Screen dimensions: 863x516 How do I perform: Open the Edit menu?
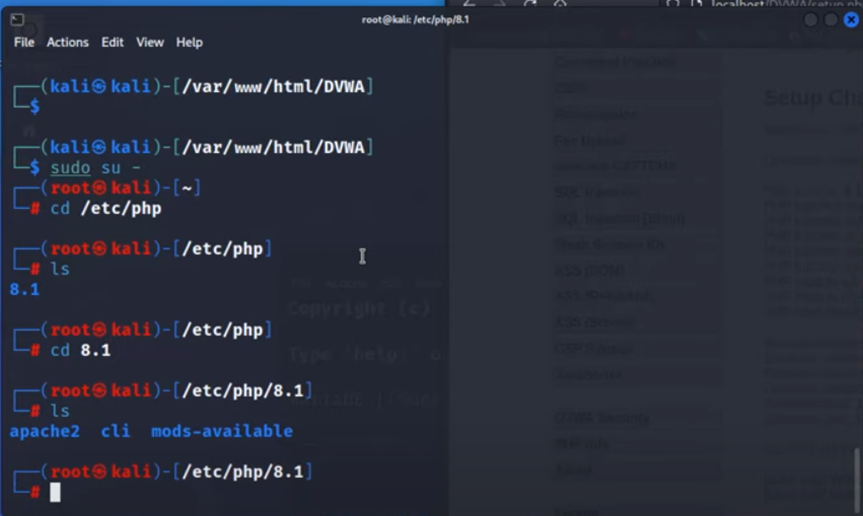[112, 42]
